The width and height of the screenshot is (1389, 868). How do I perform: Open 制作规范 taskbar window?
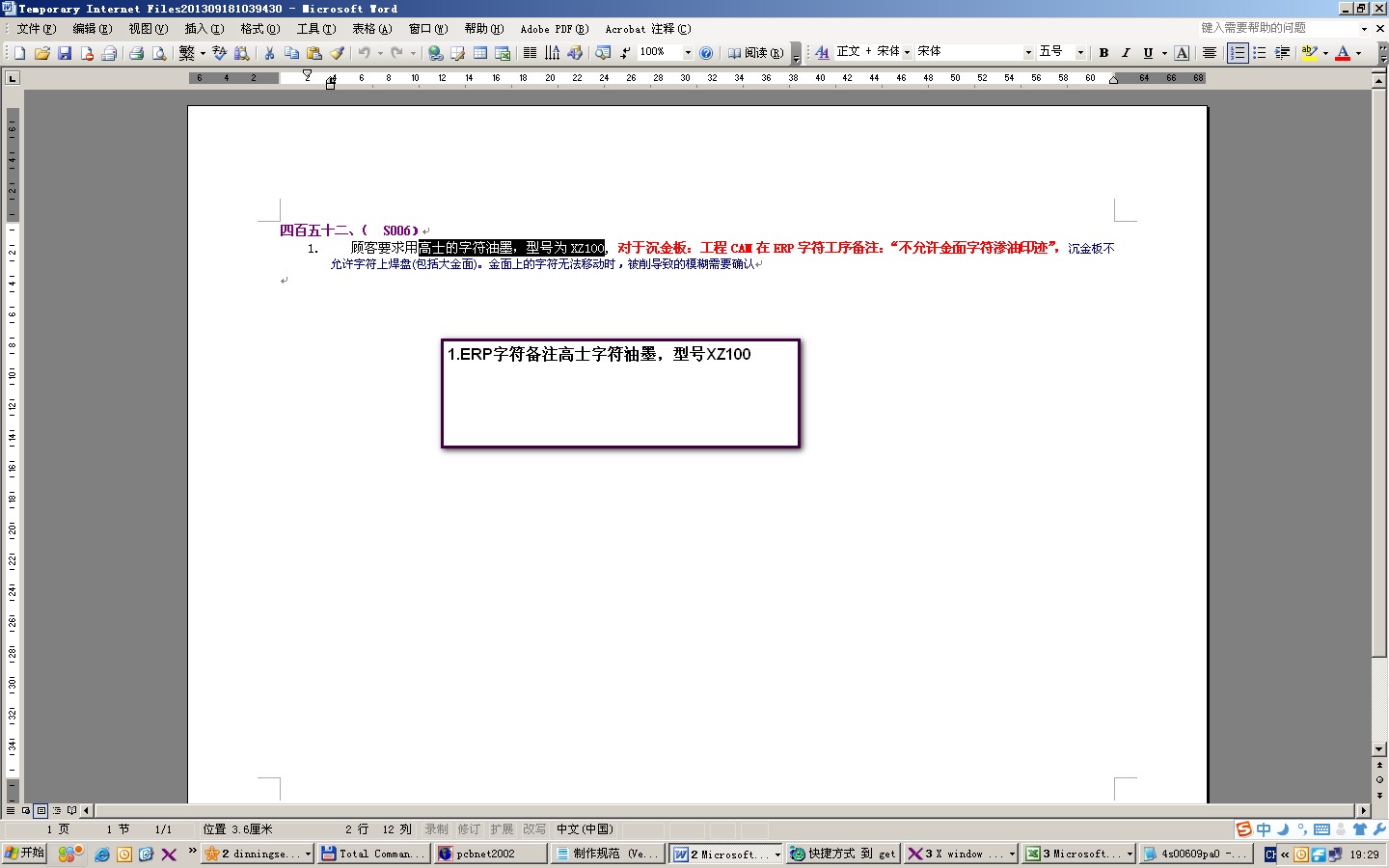coord(608,854)
